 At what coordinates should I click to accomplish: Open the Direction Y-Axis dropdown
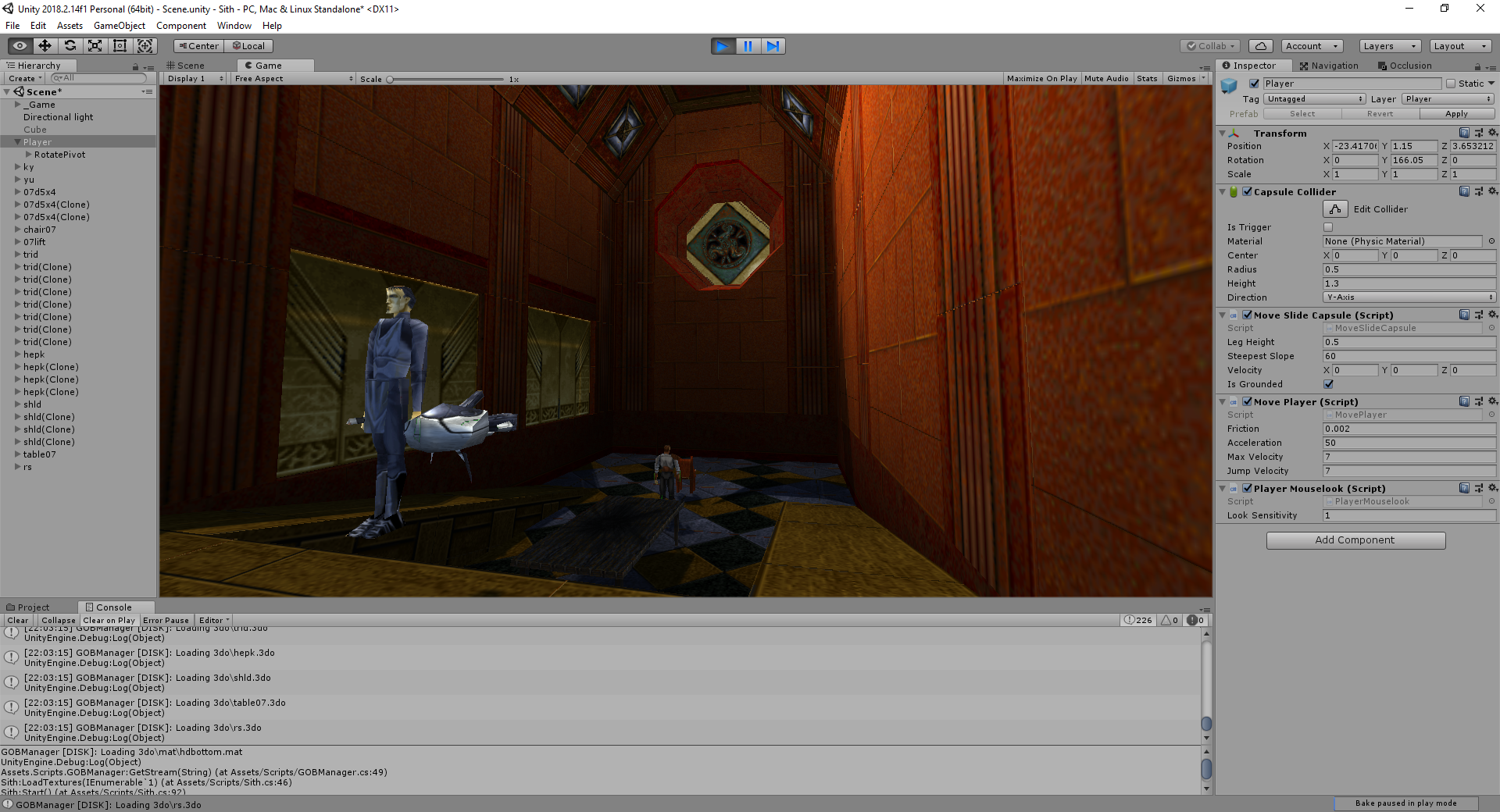click(1409, 297)
